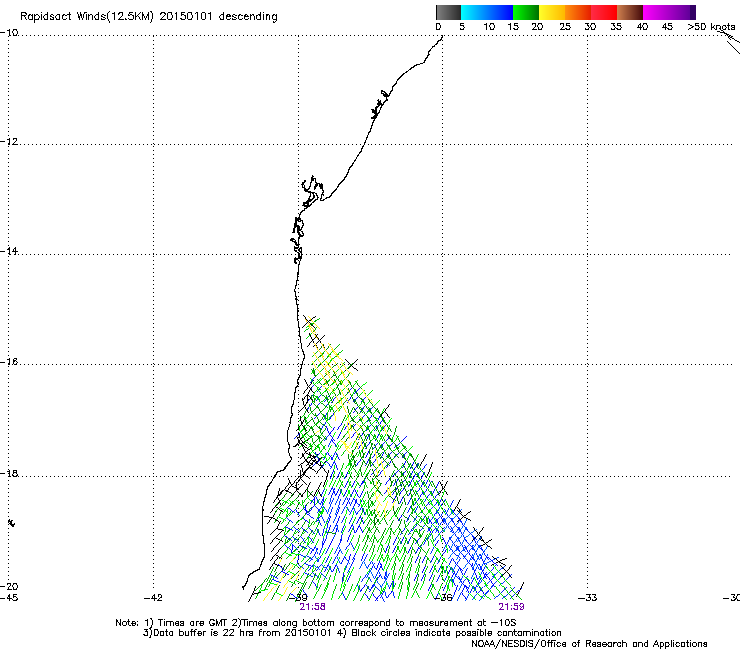Click the NOAA/NESDIS credit line

coord(589,644)
